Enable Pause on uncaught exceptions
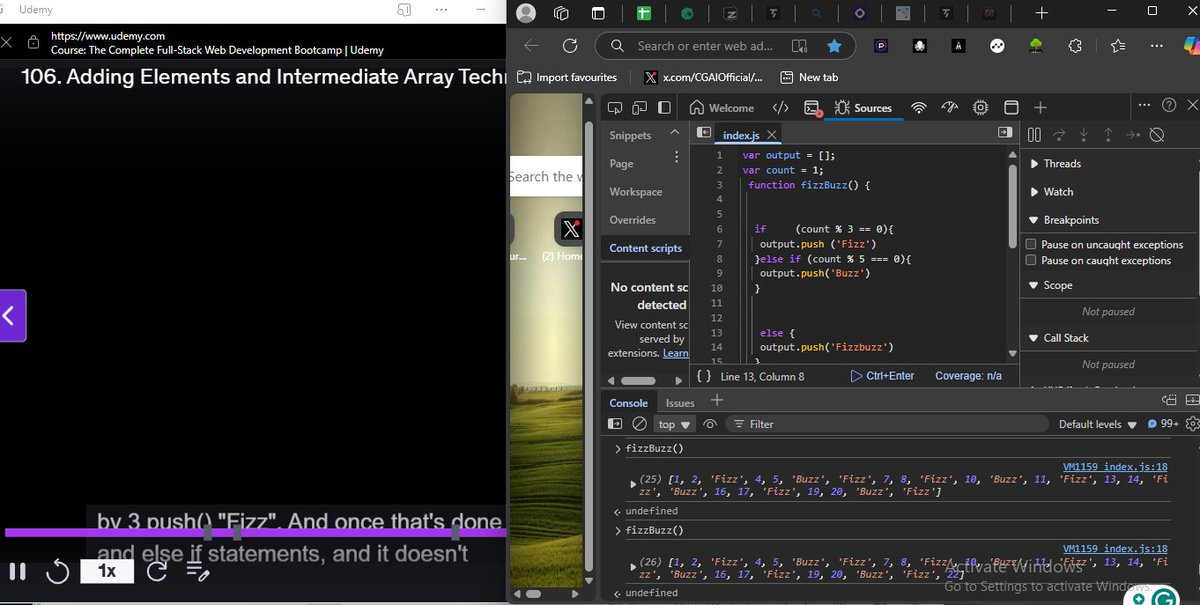The height and width of the screenshot is (605, 1200). coord(1030,244)
